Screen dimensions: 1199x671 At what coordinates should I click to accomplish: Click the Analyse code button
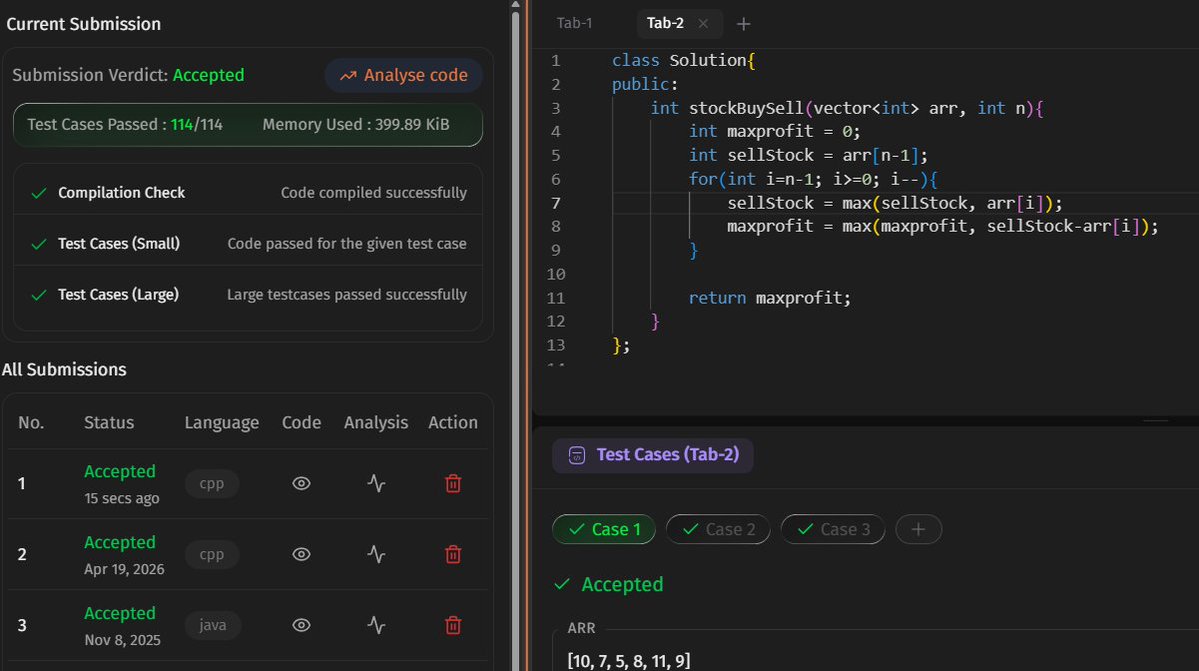(x=404, y=75)
